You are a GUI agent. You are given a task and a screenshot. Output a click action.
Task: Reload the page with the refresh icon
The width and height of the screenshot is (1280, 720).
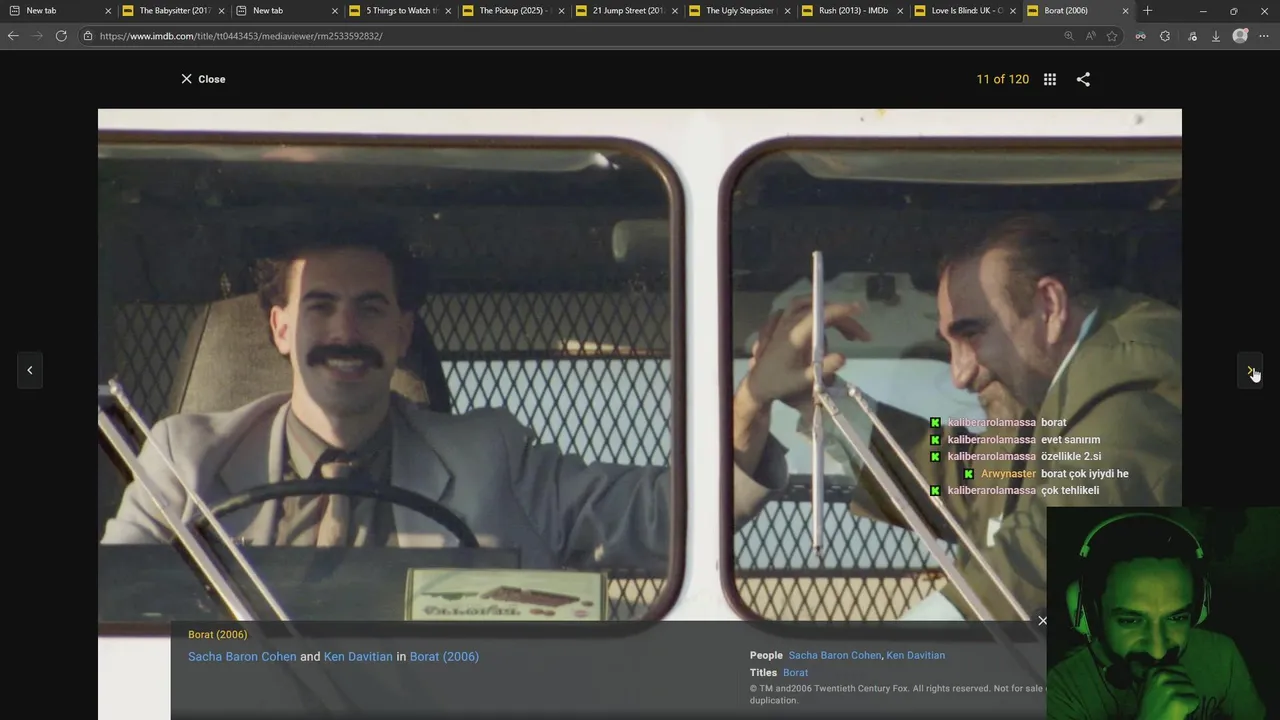tap(62, 35)
